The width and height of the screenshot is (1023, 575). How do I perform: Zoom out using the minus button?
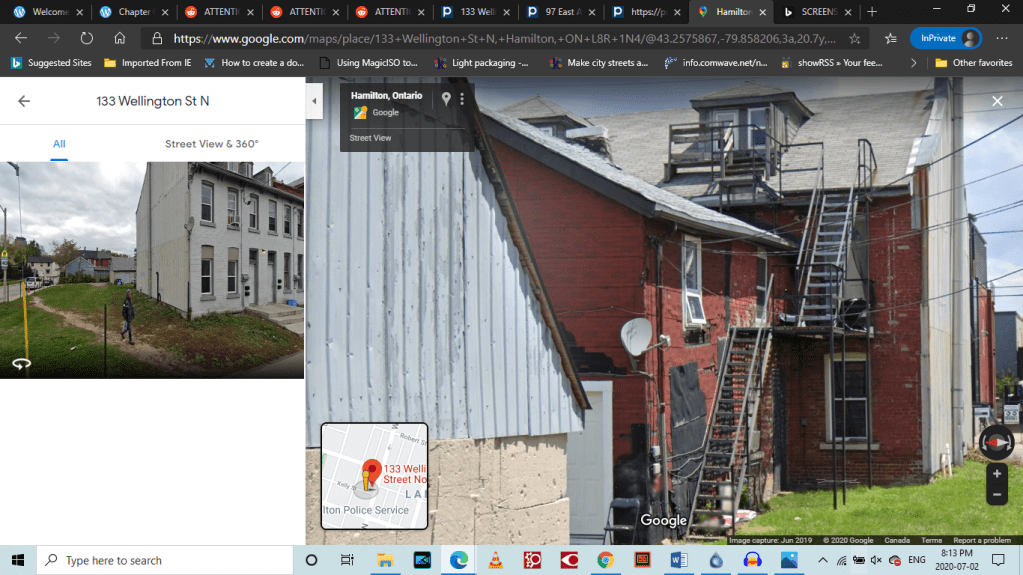pyautogui.click(x=996, y=495)
